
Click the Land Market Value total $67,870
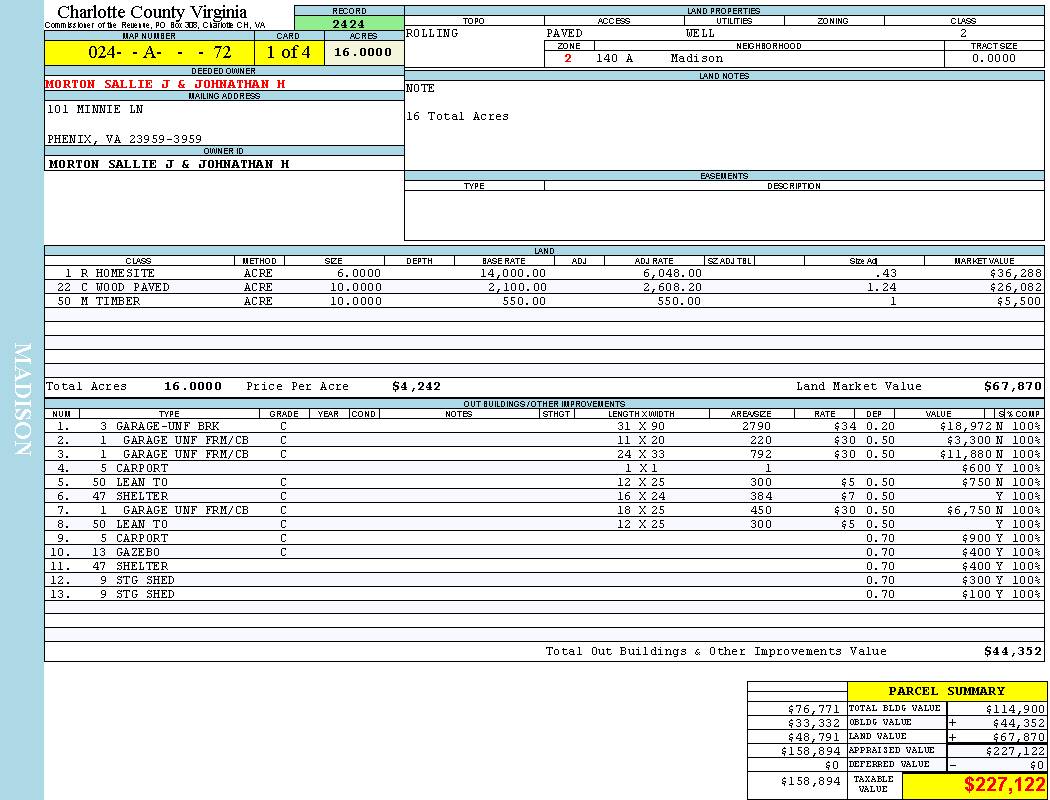1012,386
